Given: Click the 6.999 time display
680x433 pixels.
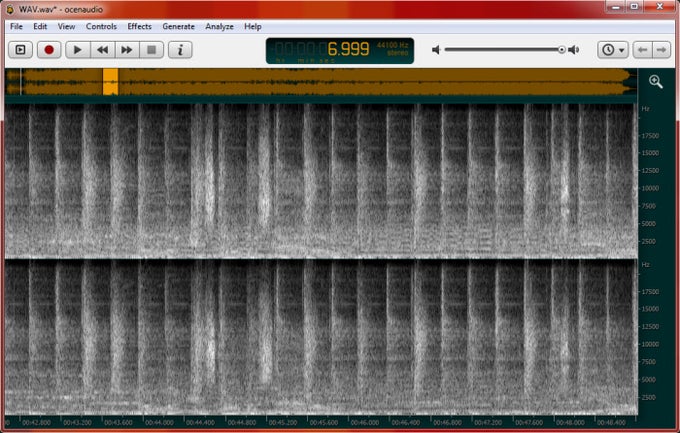Looking at the screenshot, I should (348, 49).
